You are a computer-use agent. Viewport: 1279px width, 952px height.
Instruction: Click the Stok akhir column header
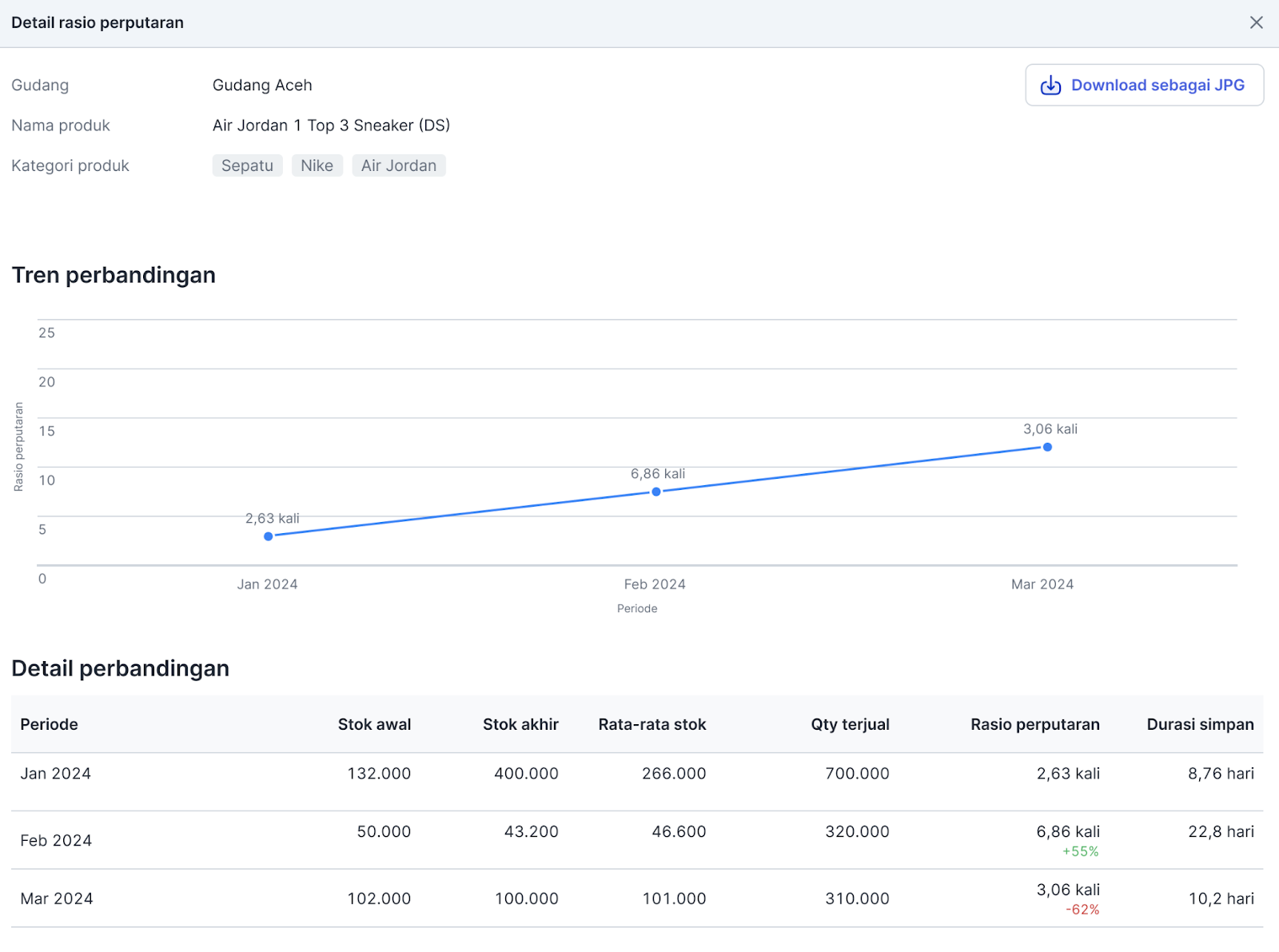click(x=520, y=724)
